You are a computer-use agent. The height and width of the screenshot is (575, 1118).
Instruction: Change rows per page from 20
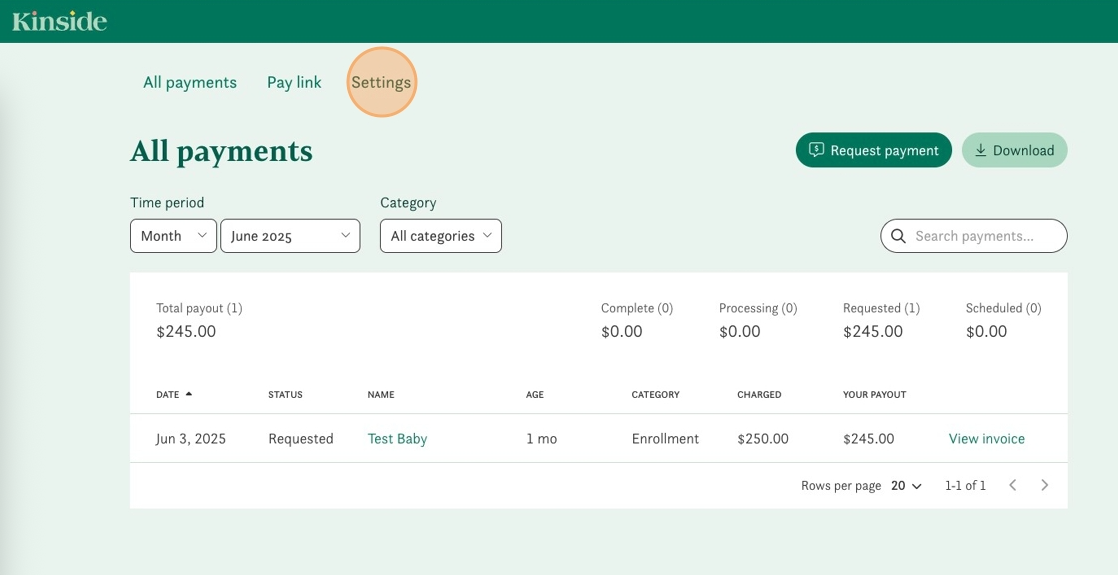[906, 485]
